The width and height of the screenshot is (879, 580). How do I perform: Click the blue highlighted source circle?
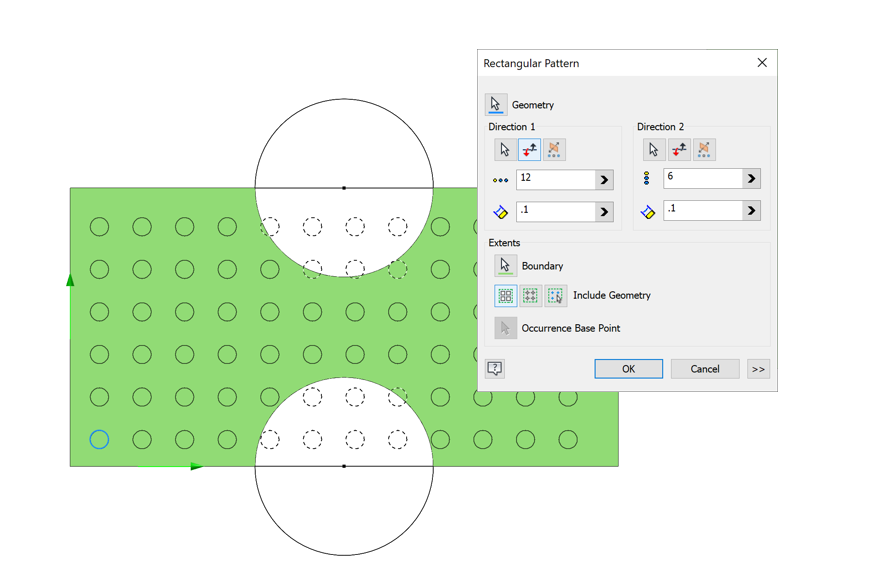coord(99,439)
